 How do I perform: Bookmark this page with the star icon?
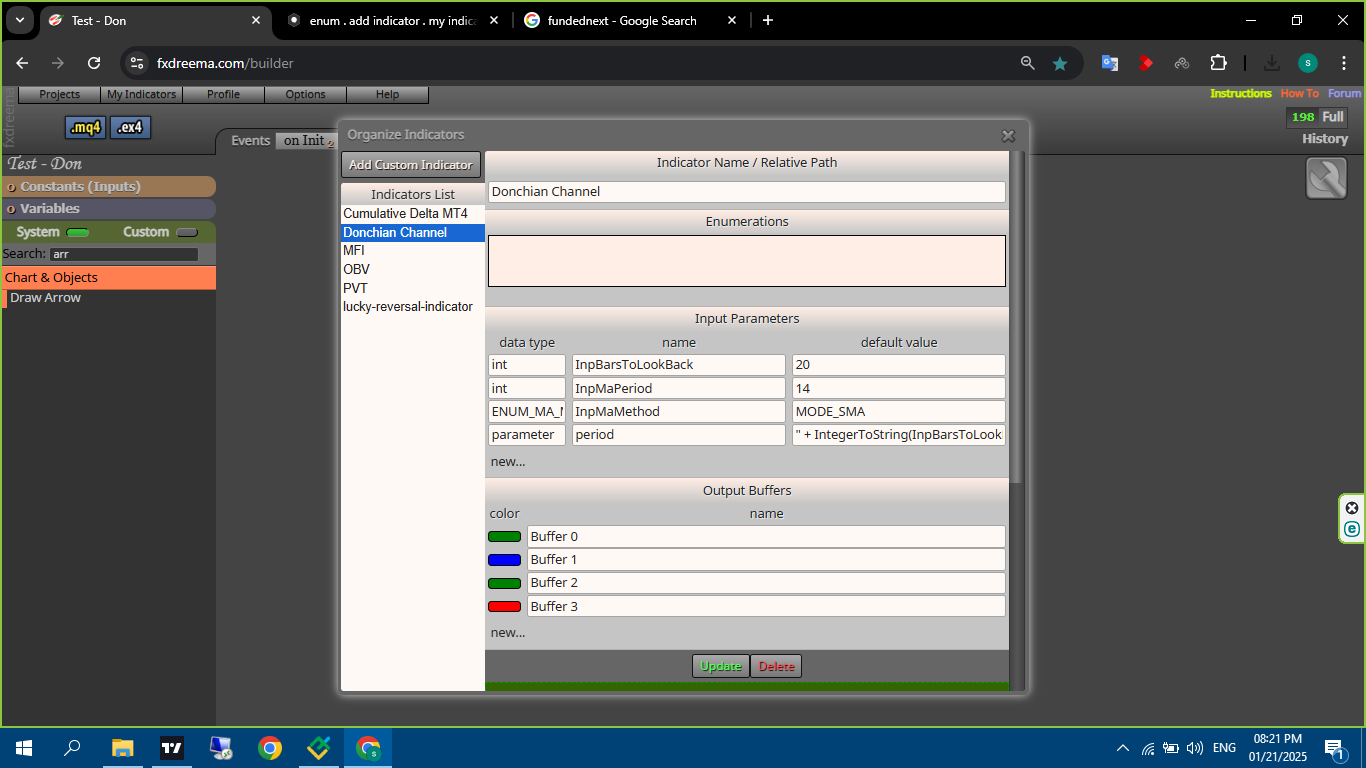coord(1060,63)
